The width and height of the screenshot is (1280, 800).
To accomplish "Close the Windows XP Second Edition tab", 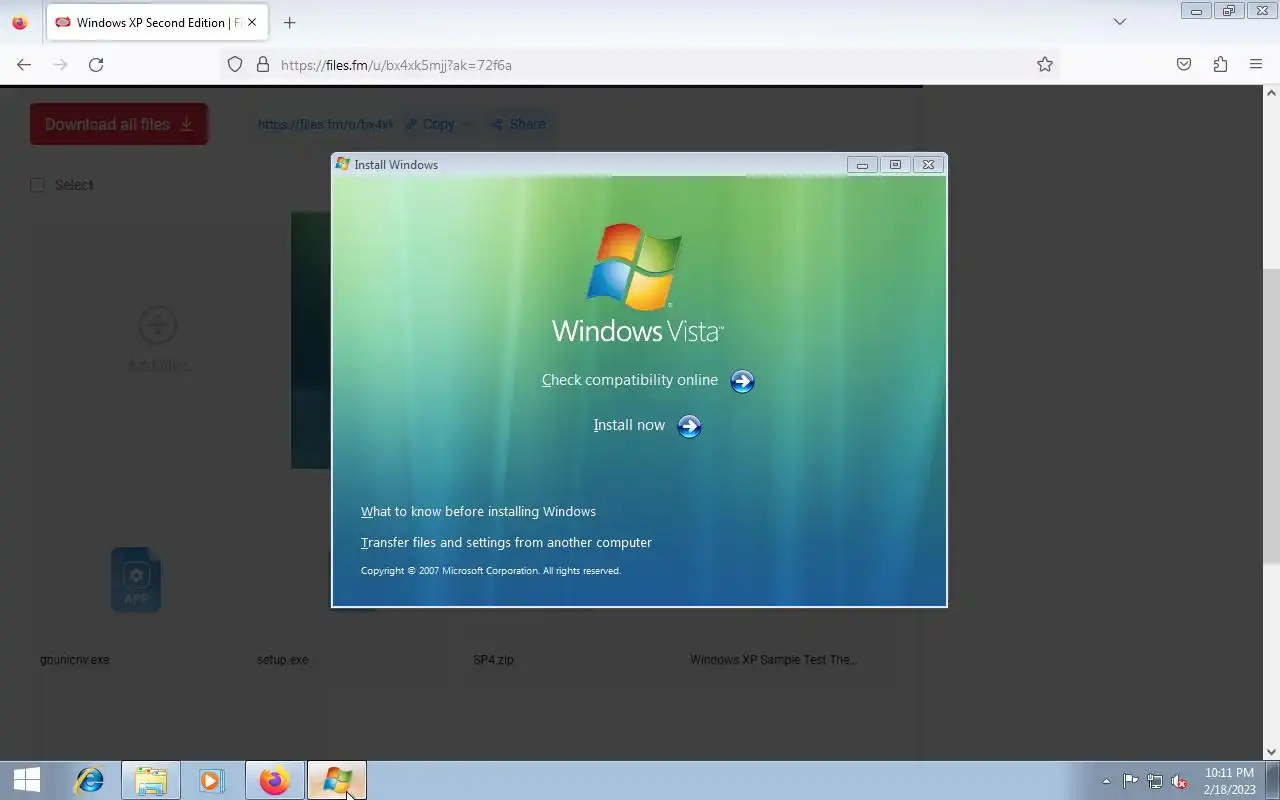I will (251, 22).
